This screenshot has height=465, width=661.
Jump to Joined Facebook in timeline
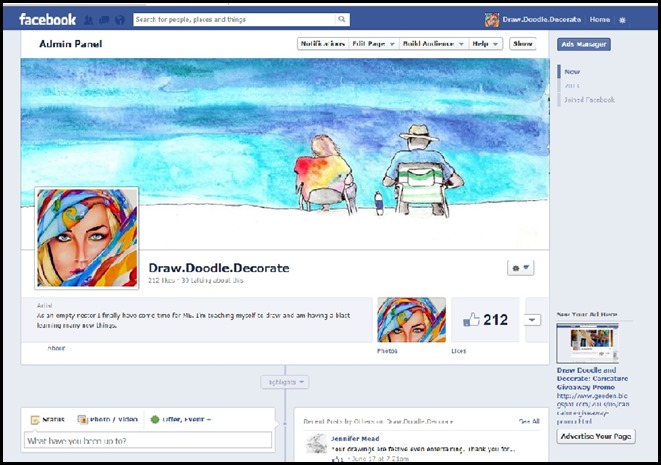tap(589, 100)
